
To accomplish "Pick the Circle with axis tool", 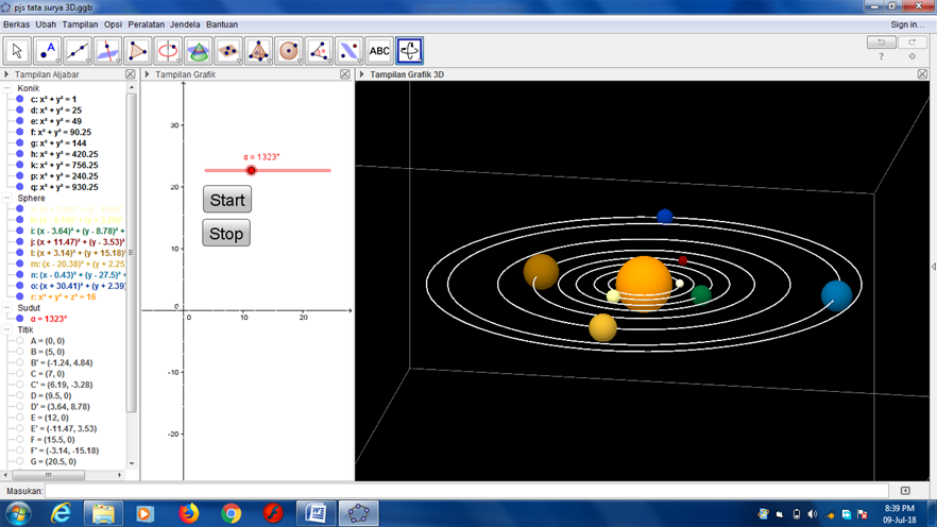I will click(168, 50).
